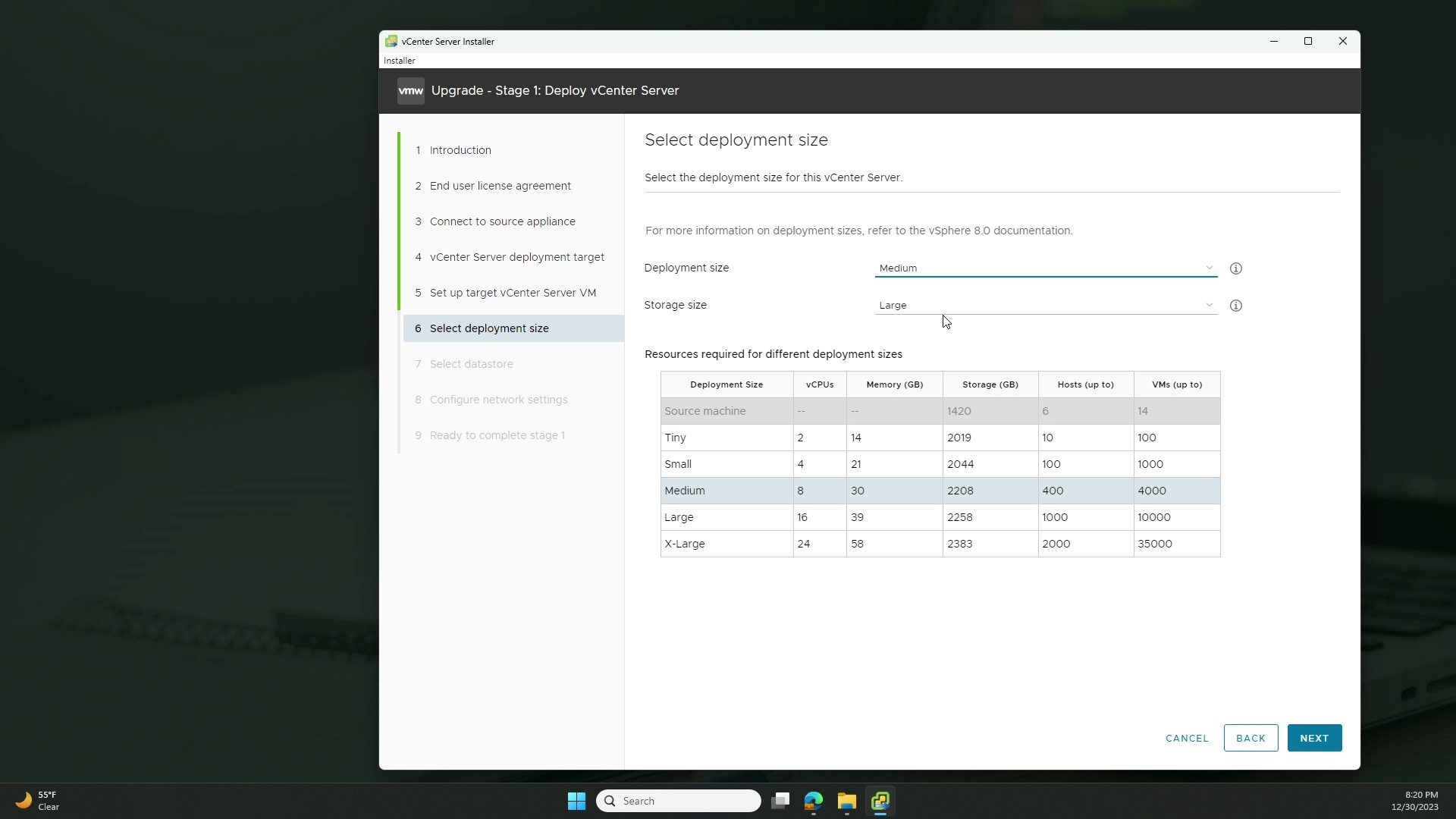Open the weather widget showing 55°F

tap(38, 801)
